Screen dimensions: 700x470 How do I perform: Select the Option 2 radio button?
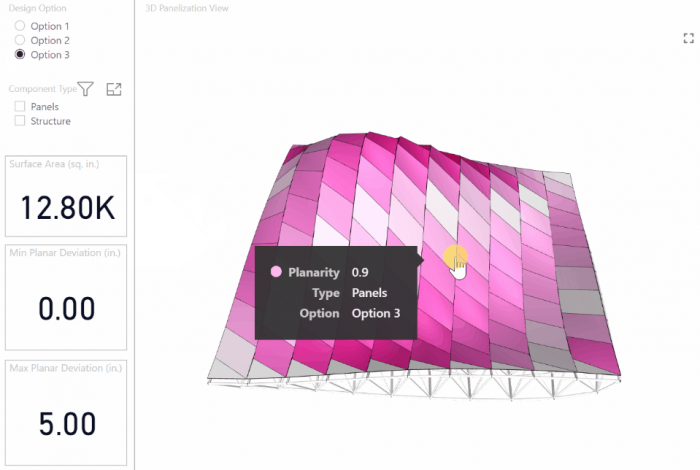tap(20, 40)
